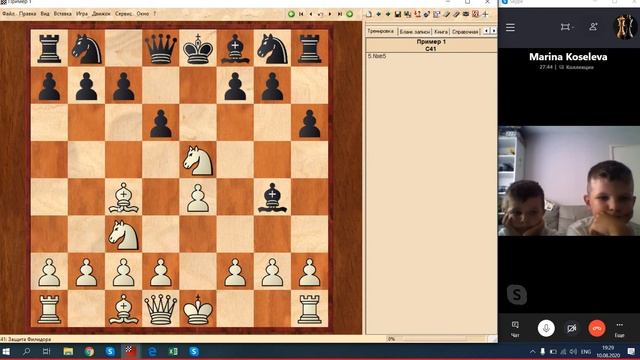Click the red chess piece icon in toolbar

click(417, 14)
